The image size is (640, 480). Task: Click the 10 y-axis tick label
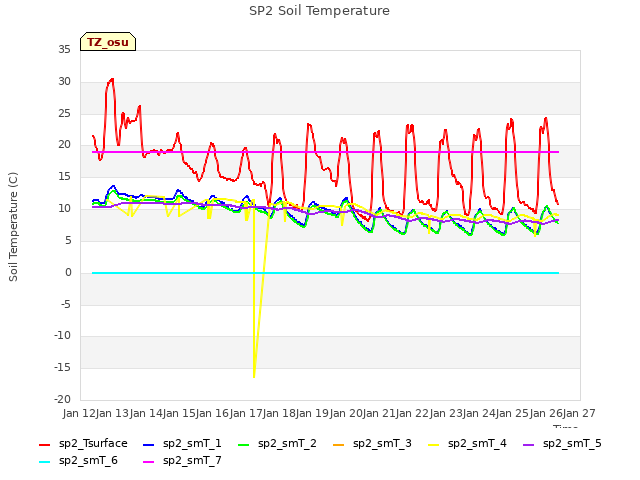click(x=64, y=209)
